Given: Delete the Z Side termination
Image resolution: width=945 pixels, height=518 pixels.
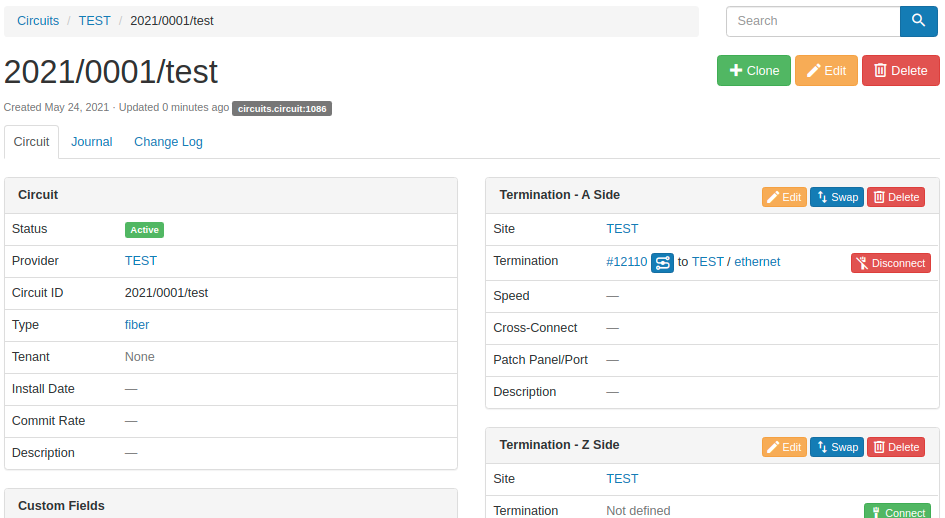Looking at the screenshot, I should [896, 447].
